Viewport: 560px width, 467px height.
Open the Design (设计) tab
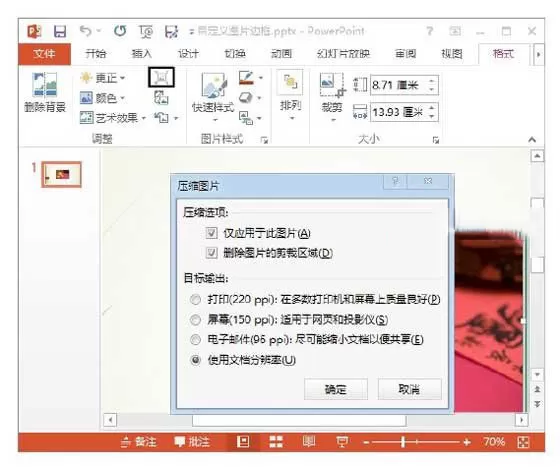(188, 54)
